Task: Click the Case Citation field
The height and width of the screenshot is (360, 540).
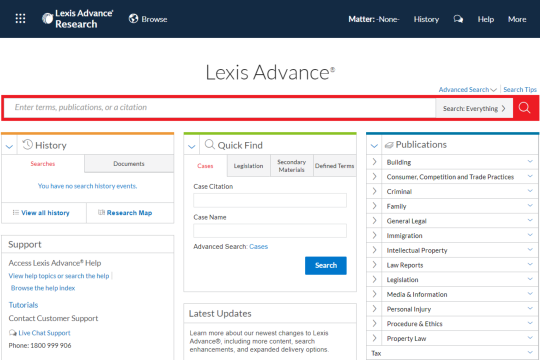Action: coord(270,200)
